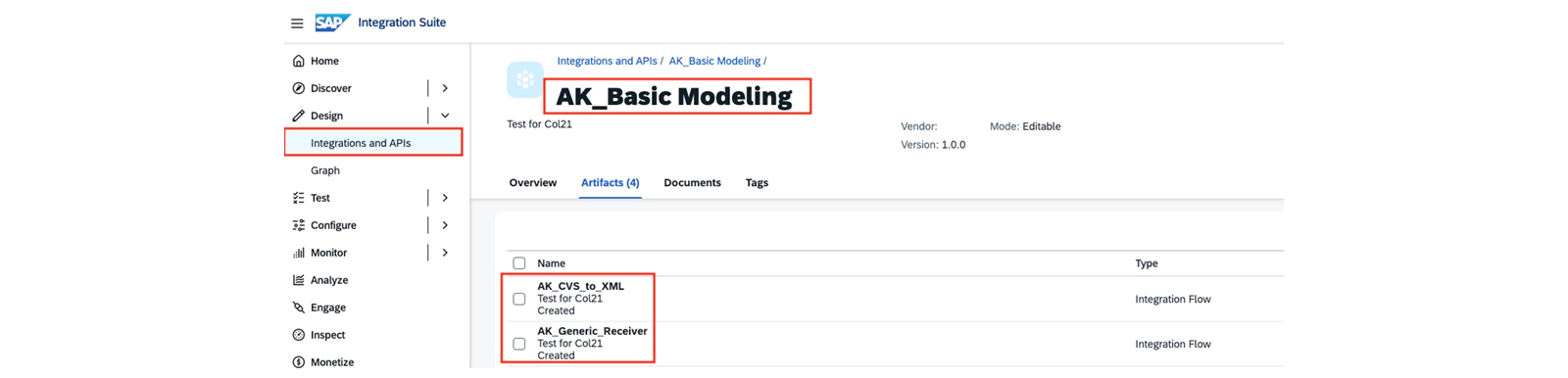Click the Version: 1.0.0 text
The height and width of the screenshot is (378, 1568).
[x=933, y=145]
